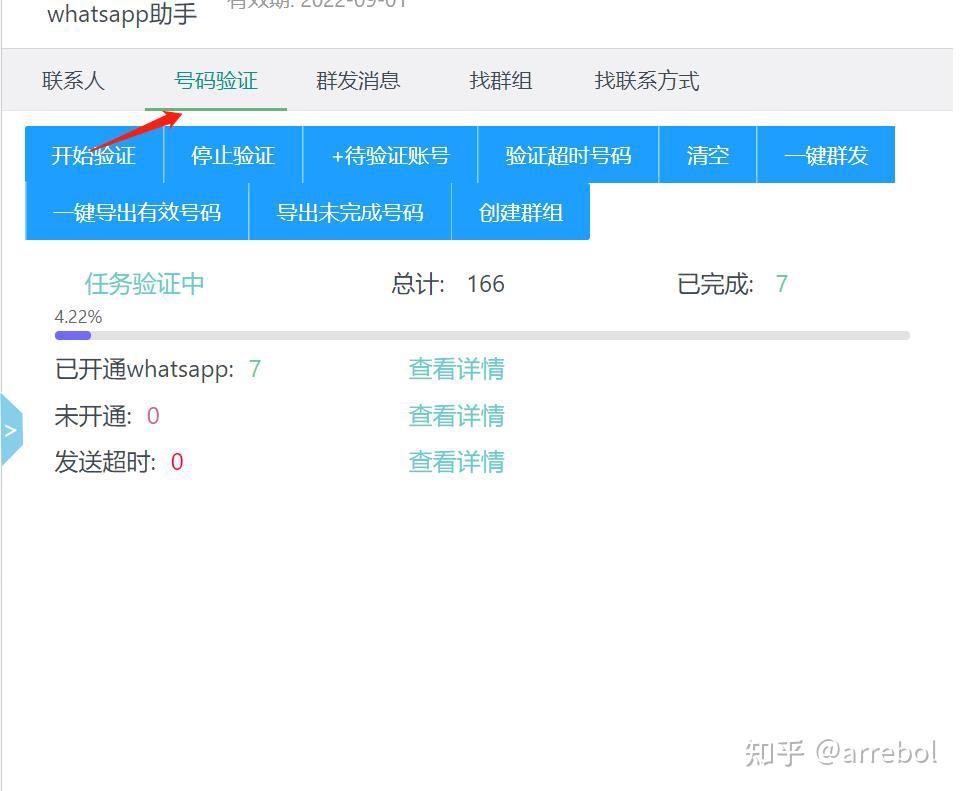The height and width of the screenshot is (791, 962).
Task: View details for 发送超时 row
Action: (x=456, y=461)
